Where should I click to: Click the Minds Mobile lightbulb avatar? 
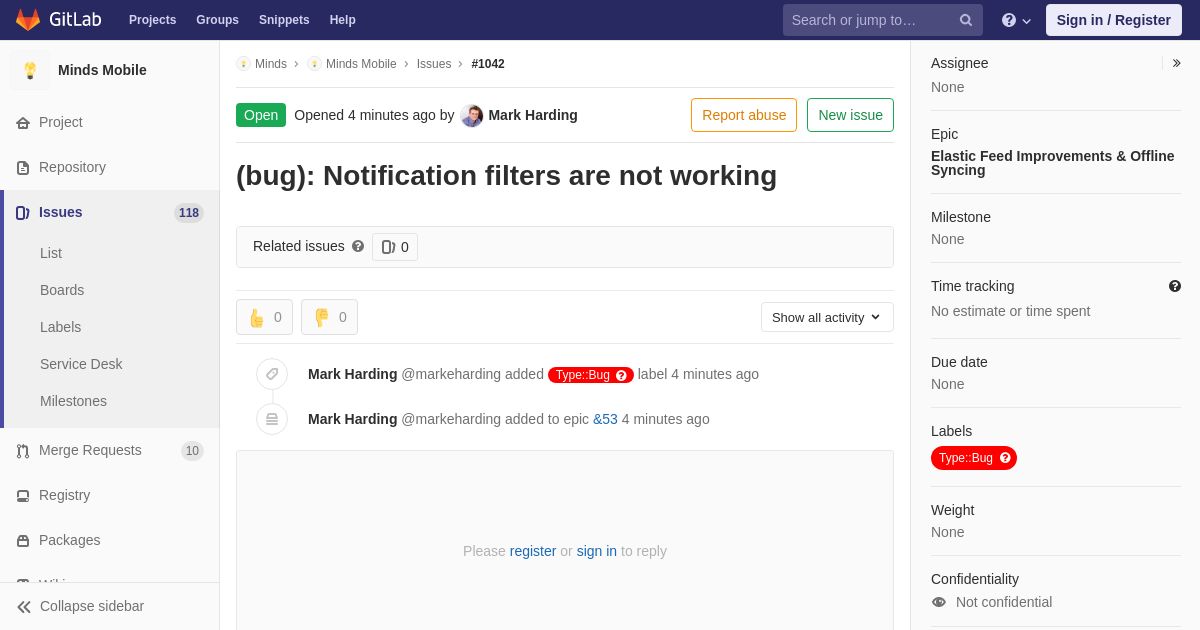tap(30, 70)
